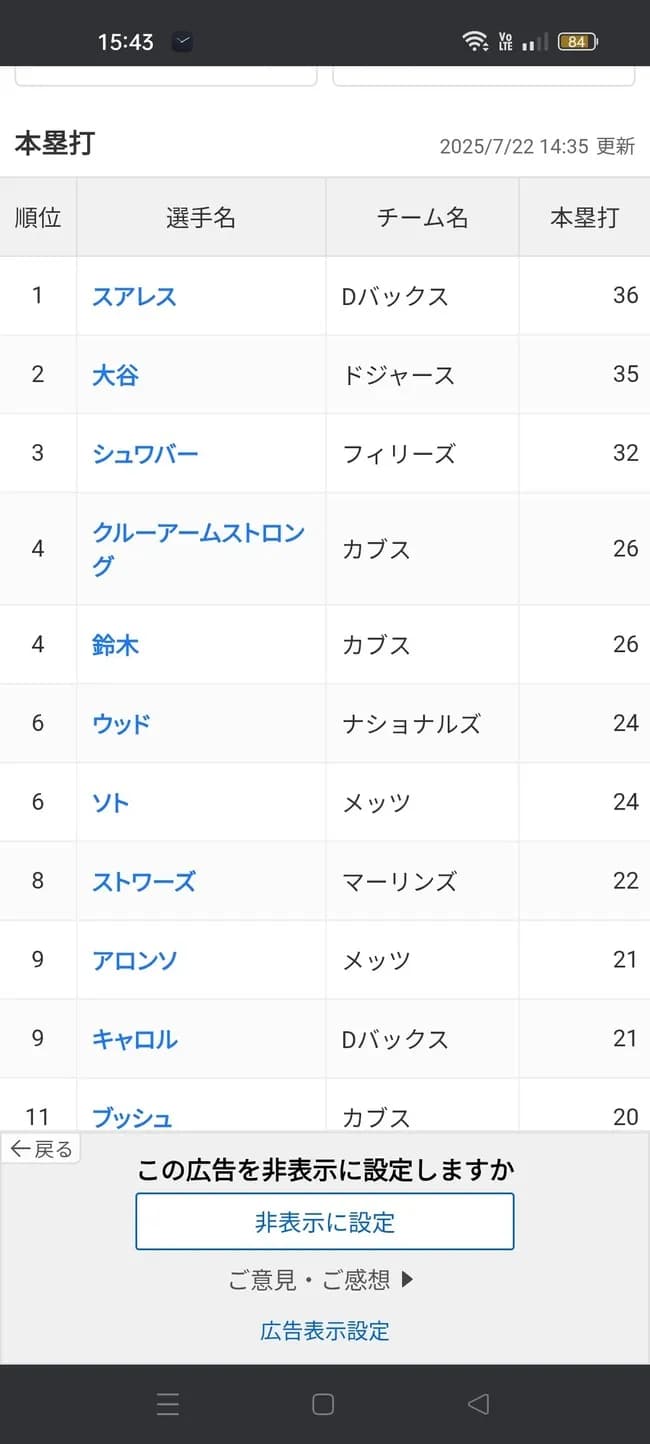Screen dimensions: 650x1444
Task: Select Schwarber from the ranking list
Action: (144, 453)
